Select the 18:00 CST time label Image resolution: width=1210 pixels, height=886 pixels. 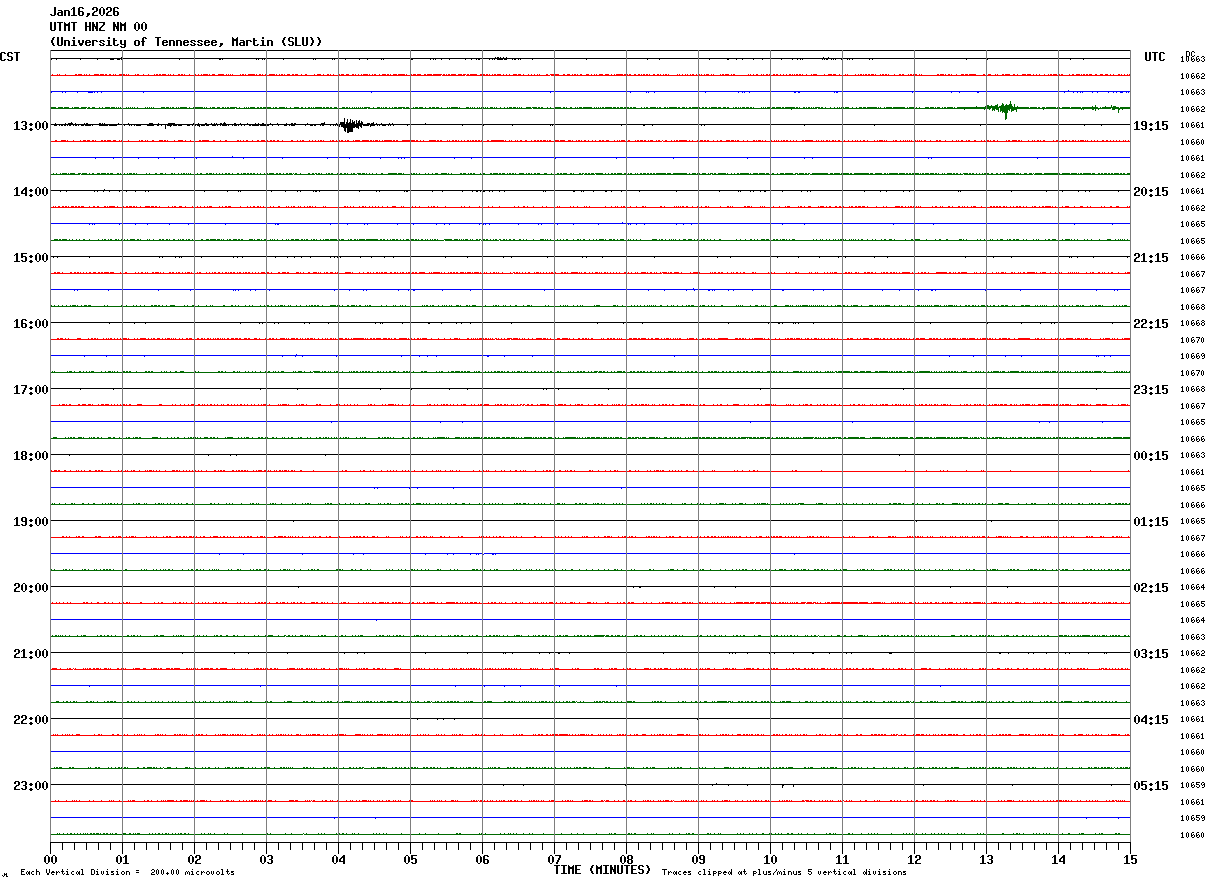(x=31, y=456)
